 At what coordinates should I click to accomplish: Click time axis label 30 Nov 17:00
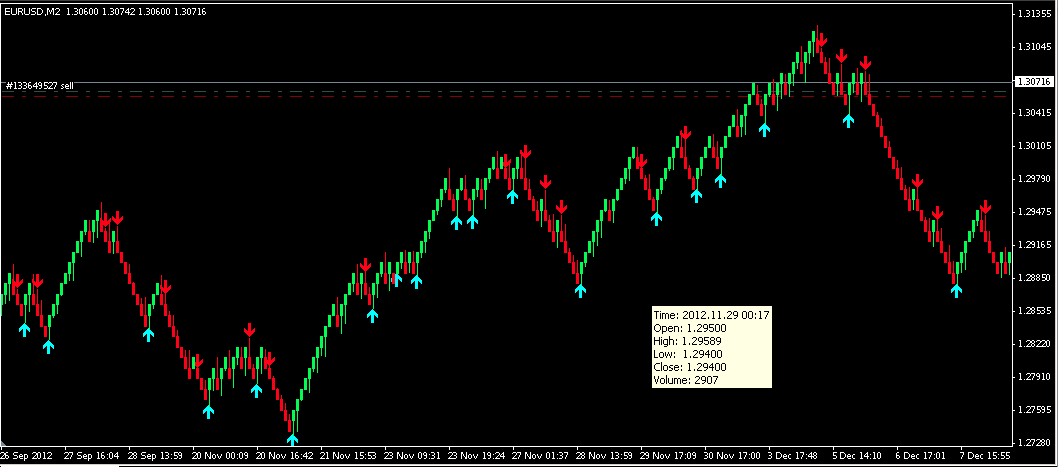[733, 455]
